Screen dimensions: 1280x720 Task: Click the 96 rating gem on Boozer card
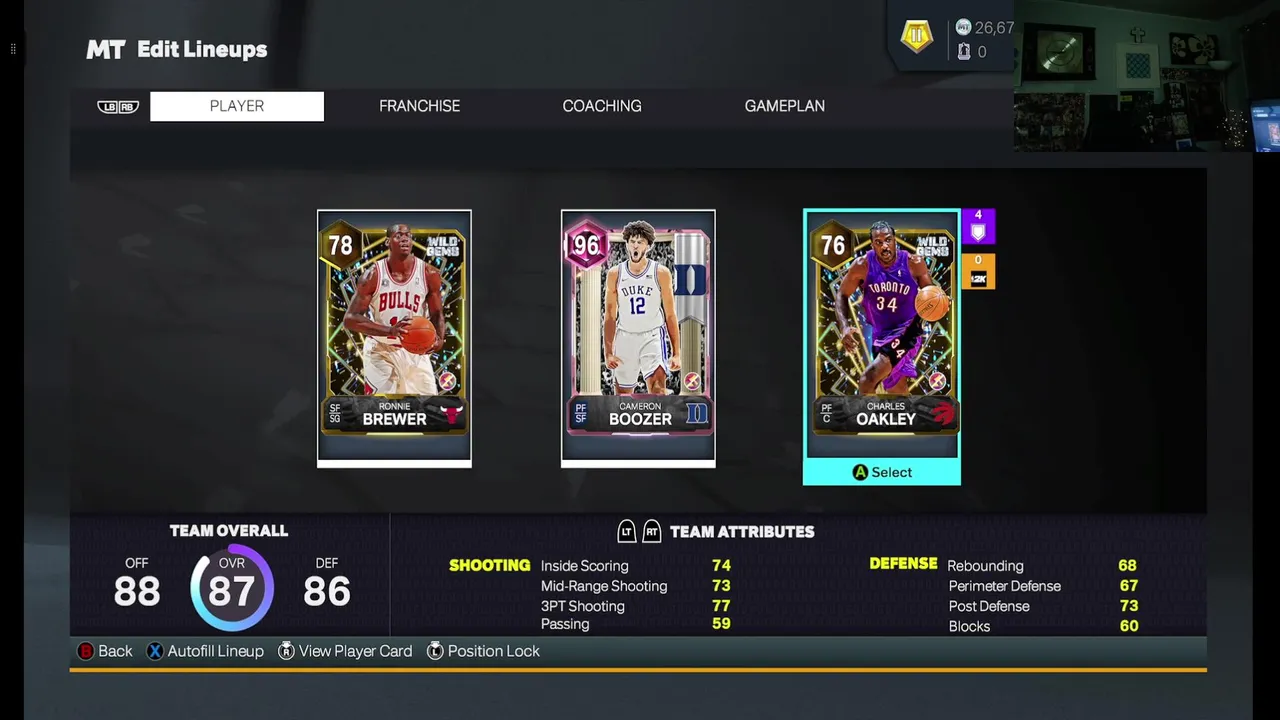[586, 245]
